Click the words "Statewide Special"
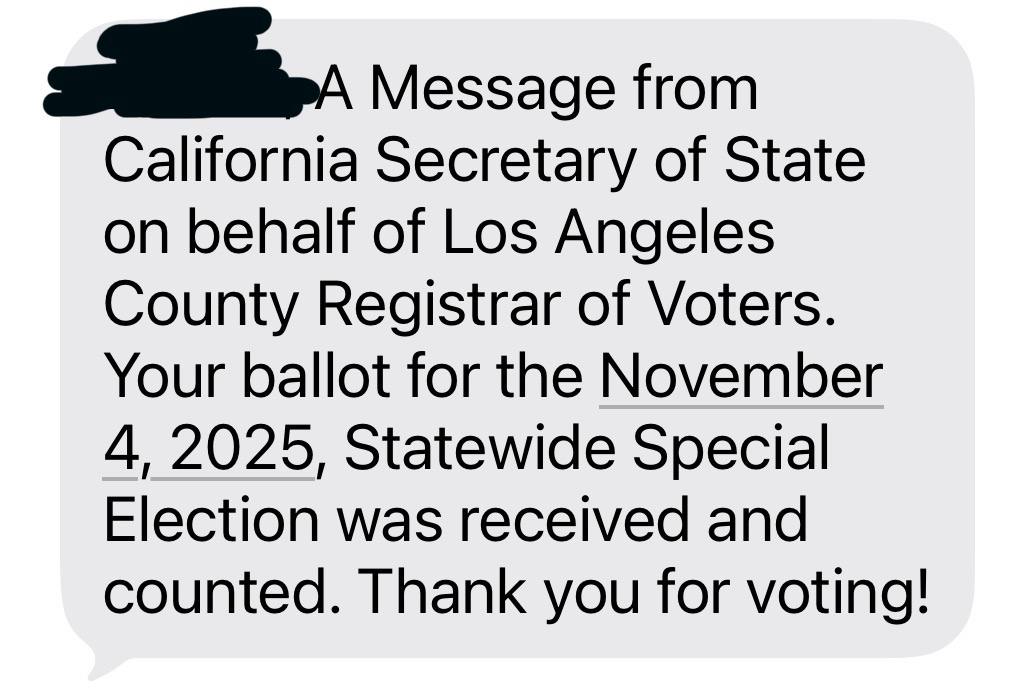The image size is (1024, 697). point(586,449)
